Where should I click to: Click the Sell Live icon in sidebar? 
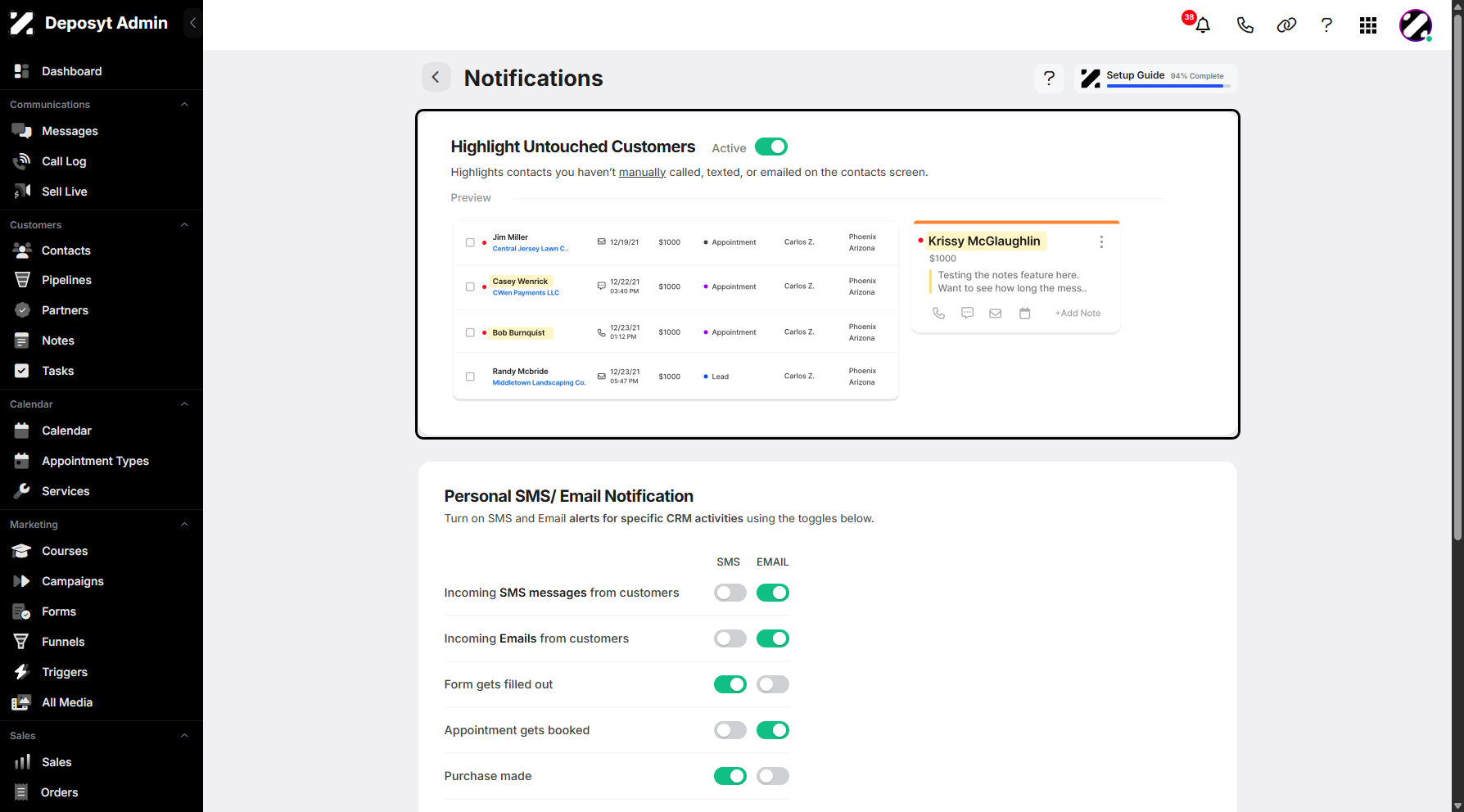click(x=22, y=192)
